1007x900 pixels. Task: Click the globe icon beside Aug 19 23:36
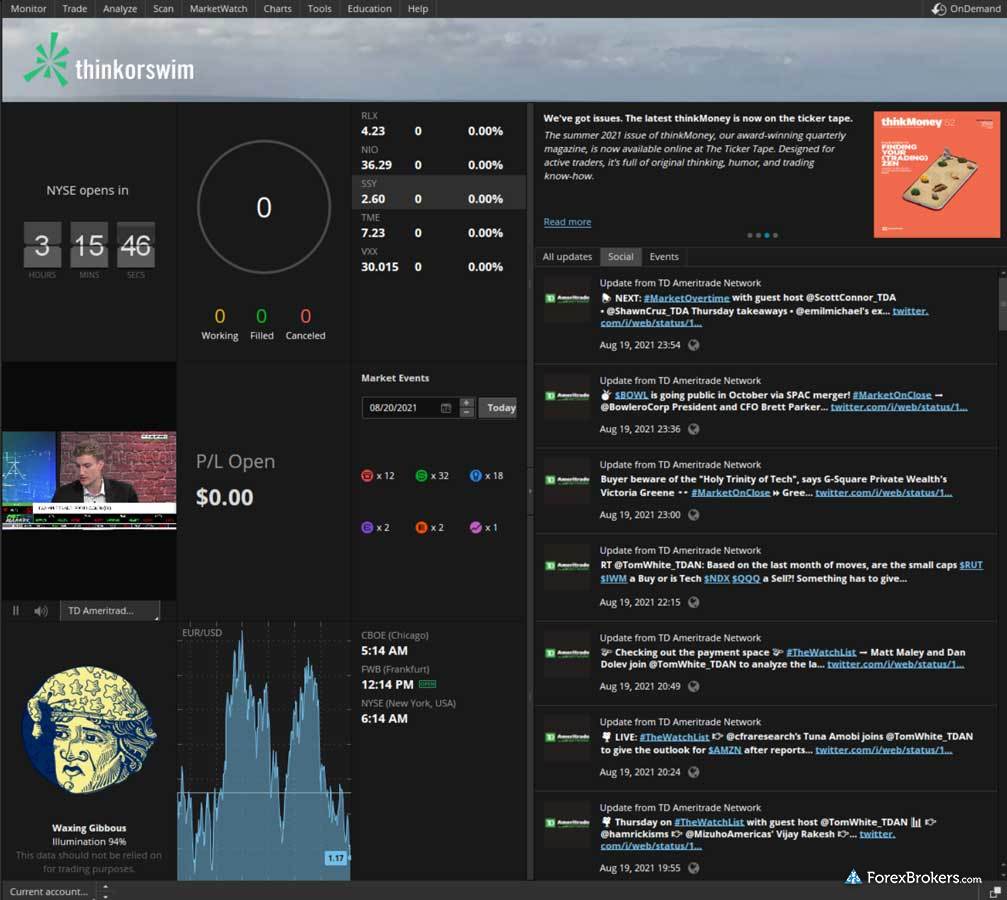694,429
